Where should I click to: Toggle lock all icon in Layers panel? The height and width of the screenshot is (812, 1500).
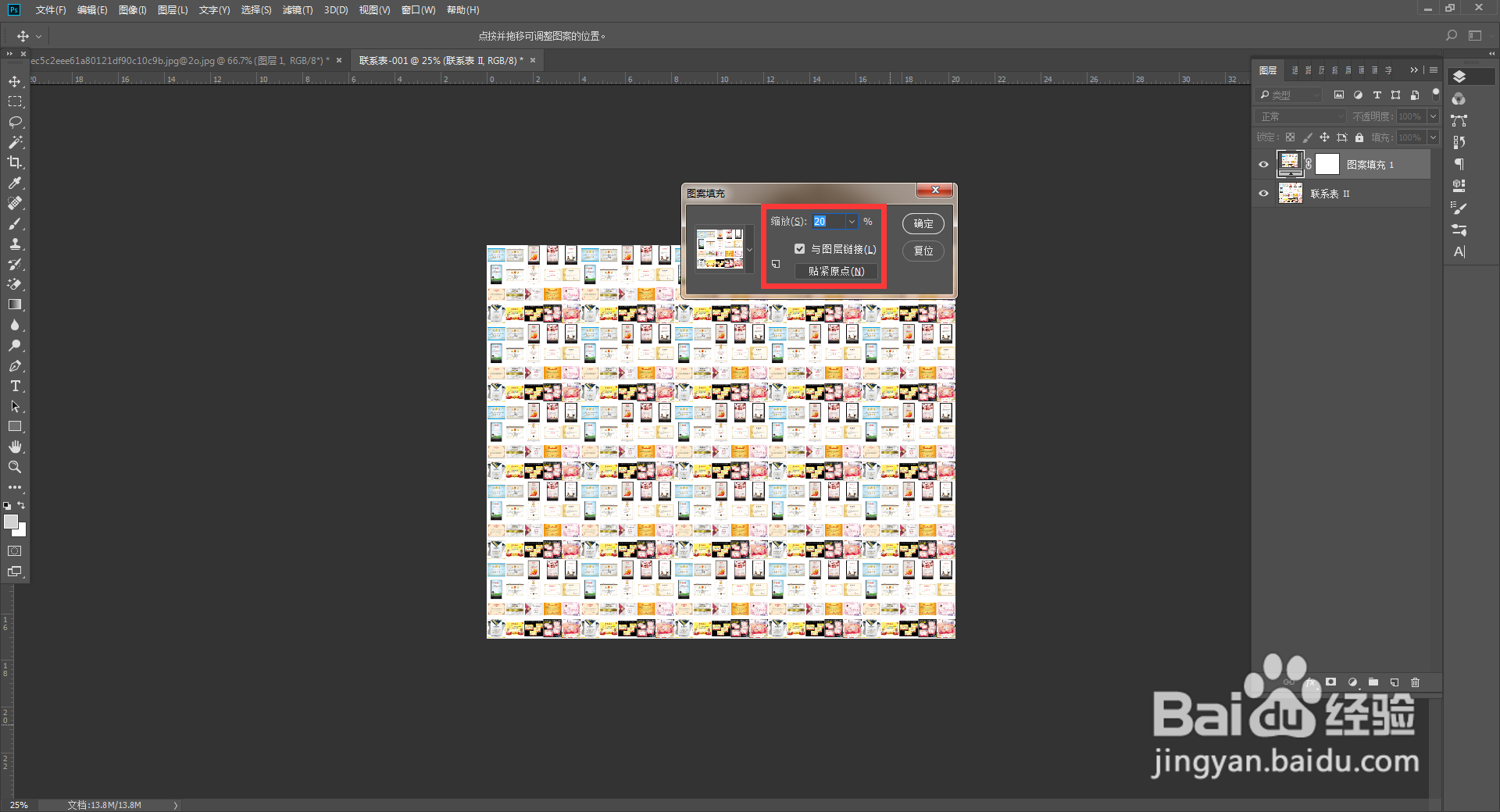pyautogui.click(x=1359, y=137)
